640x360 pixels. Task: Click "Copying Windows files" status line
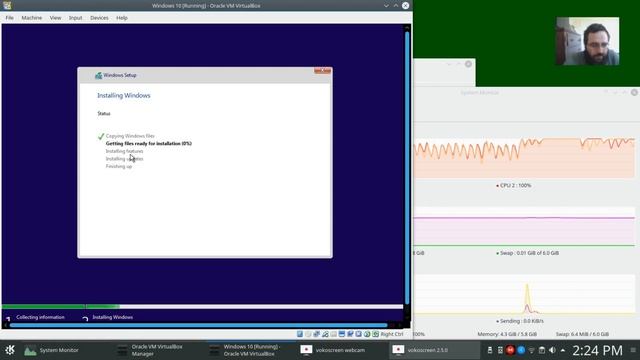[x=130, y=136]
